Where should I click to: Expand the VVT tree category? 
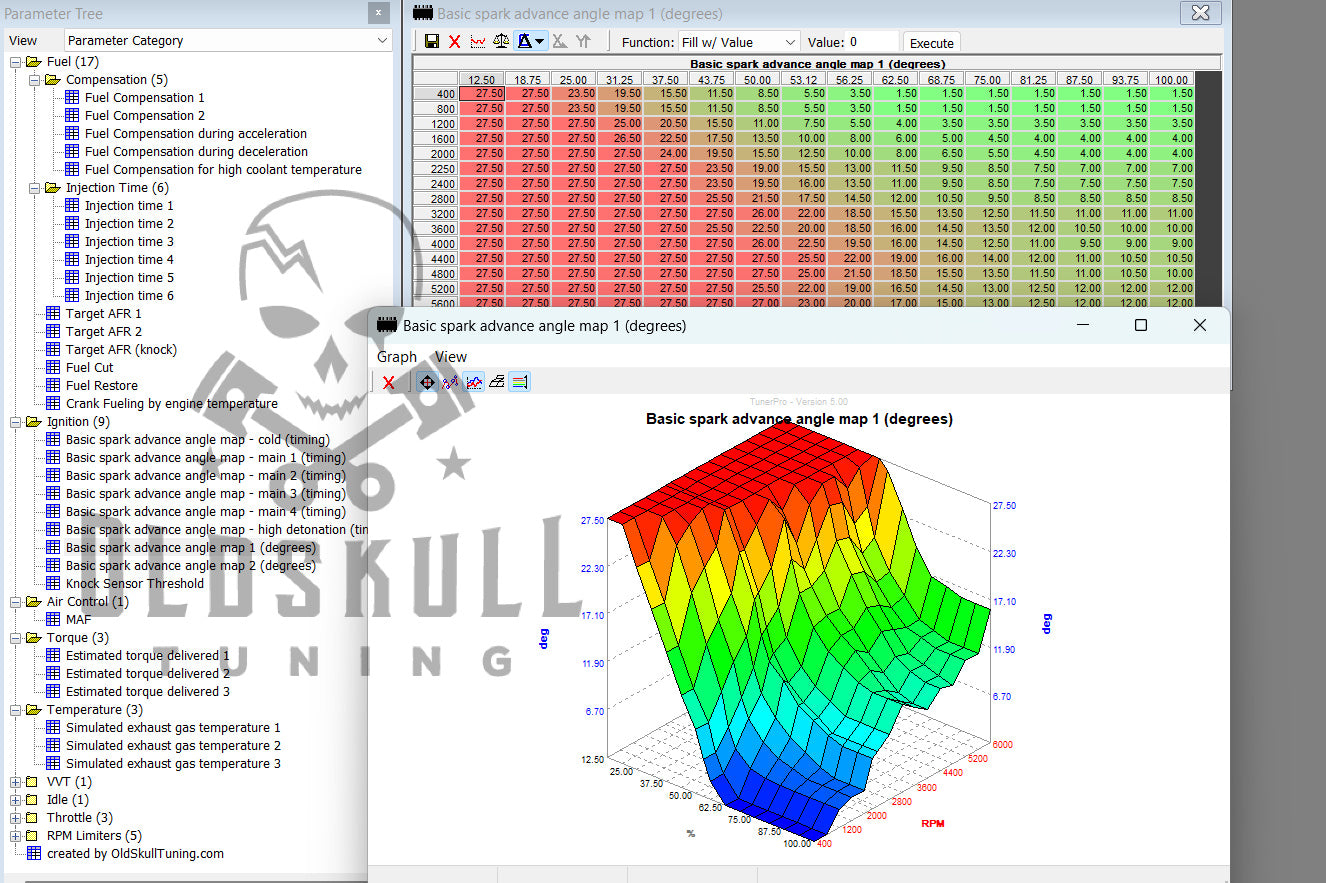pos(15,782)
